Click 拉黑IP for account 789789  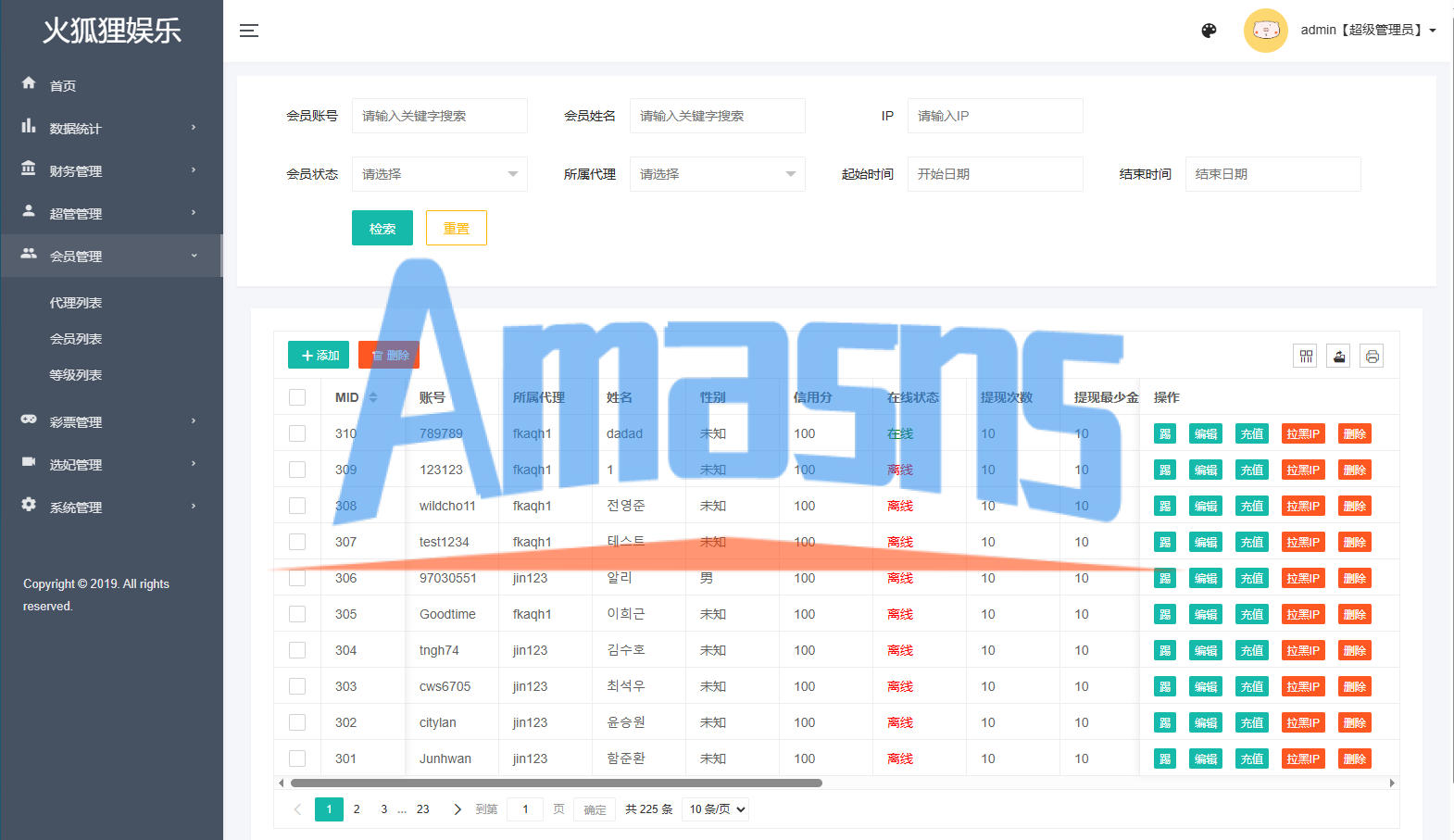[1303, 433]
